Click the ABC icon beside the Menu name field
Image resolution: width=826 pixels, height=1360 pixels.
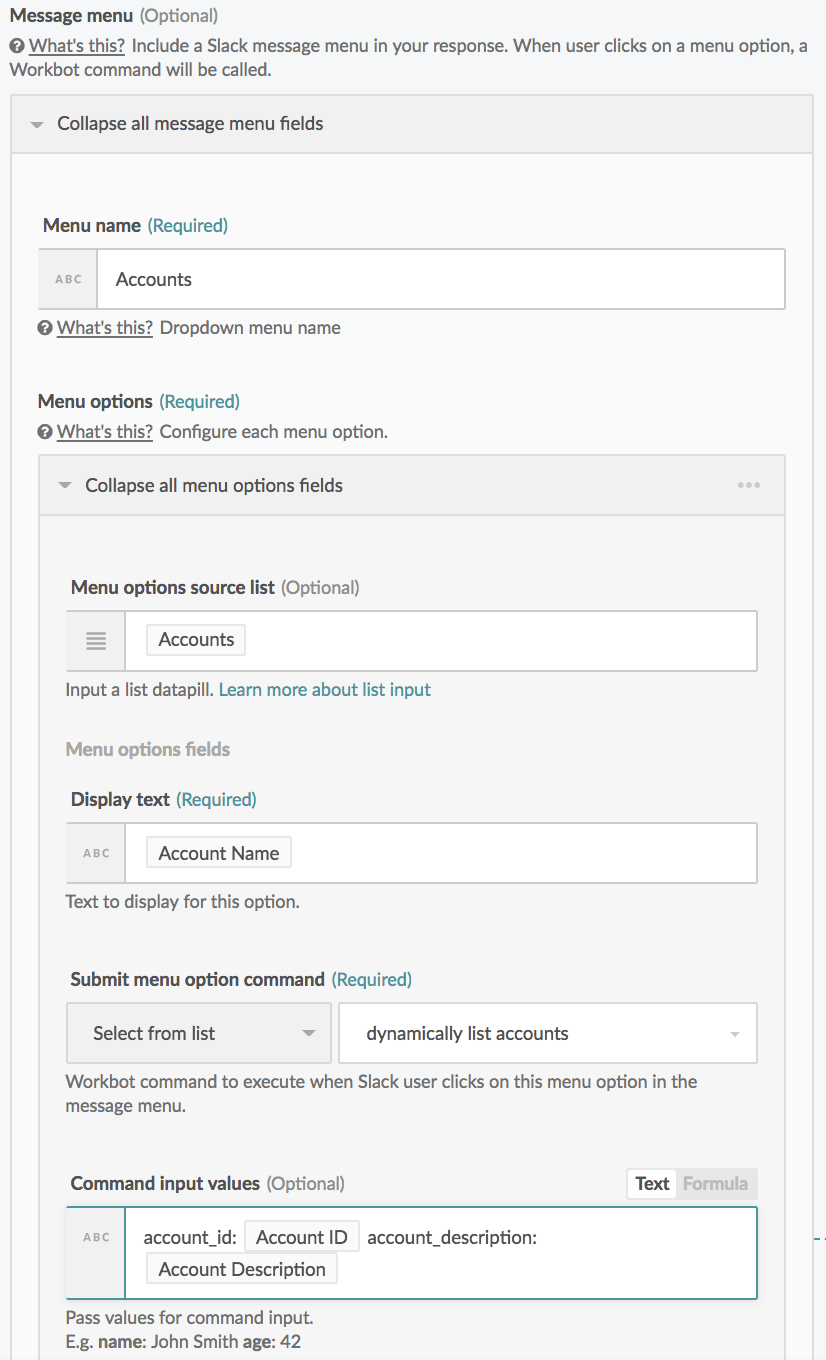click(x=67, y=278)
